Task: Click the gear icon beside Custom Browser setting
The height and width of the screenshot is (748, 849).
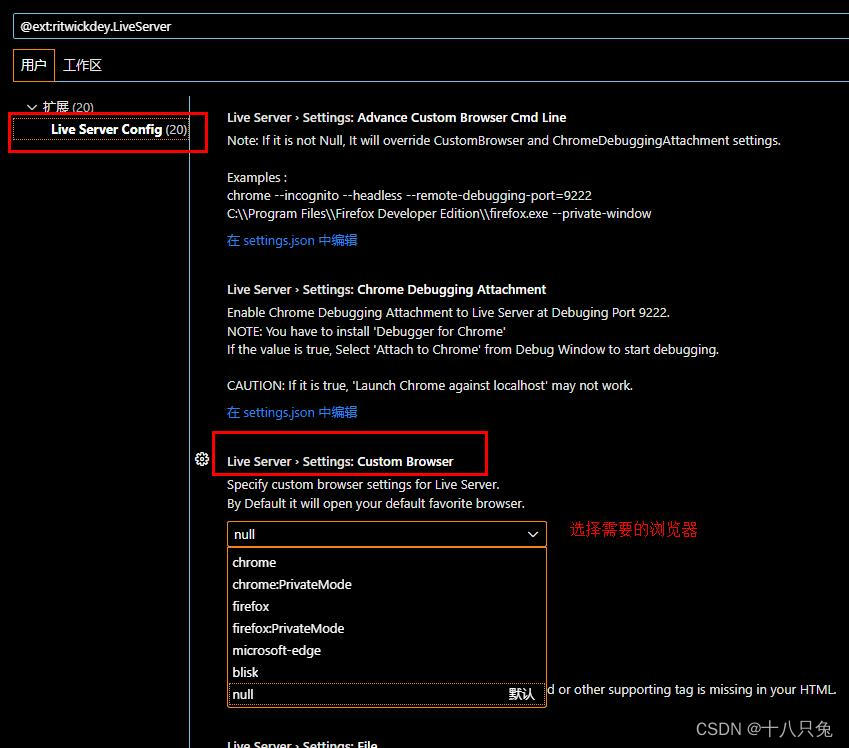Action: coord(202,459)
